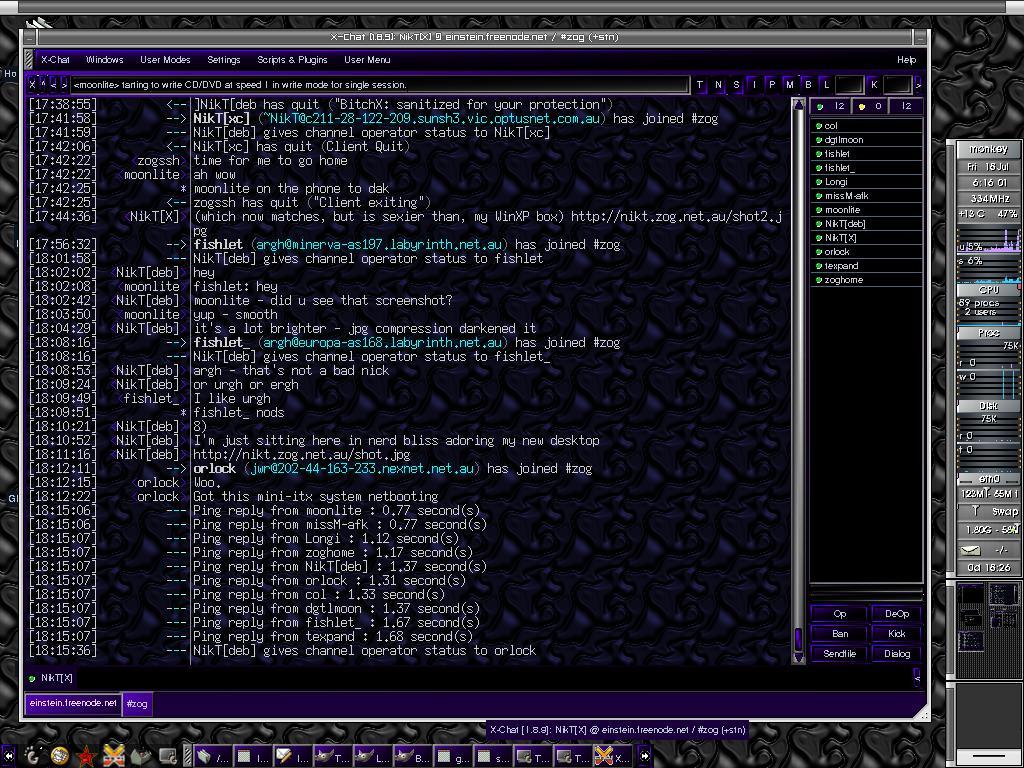The image size is (1024, 768).
Task: Click the X-Chat taskbar entry icon
Action: (604, 756)
